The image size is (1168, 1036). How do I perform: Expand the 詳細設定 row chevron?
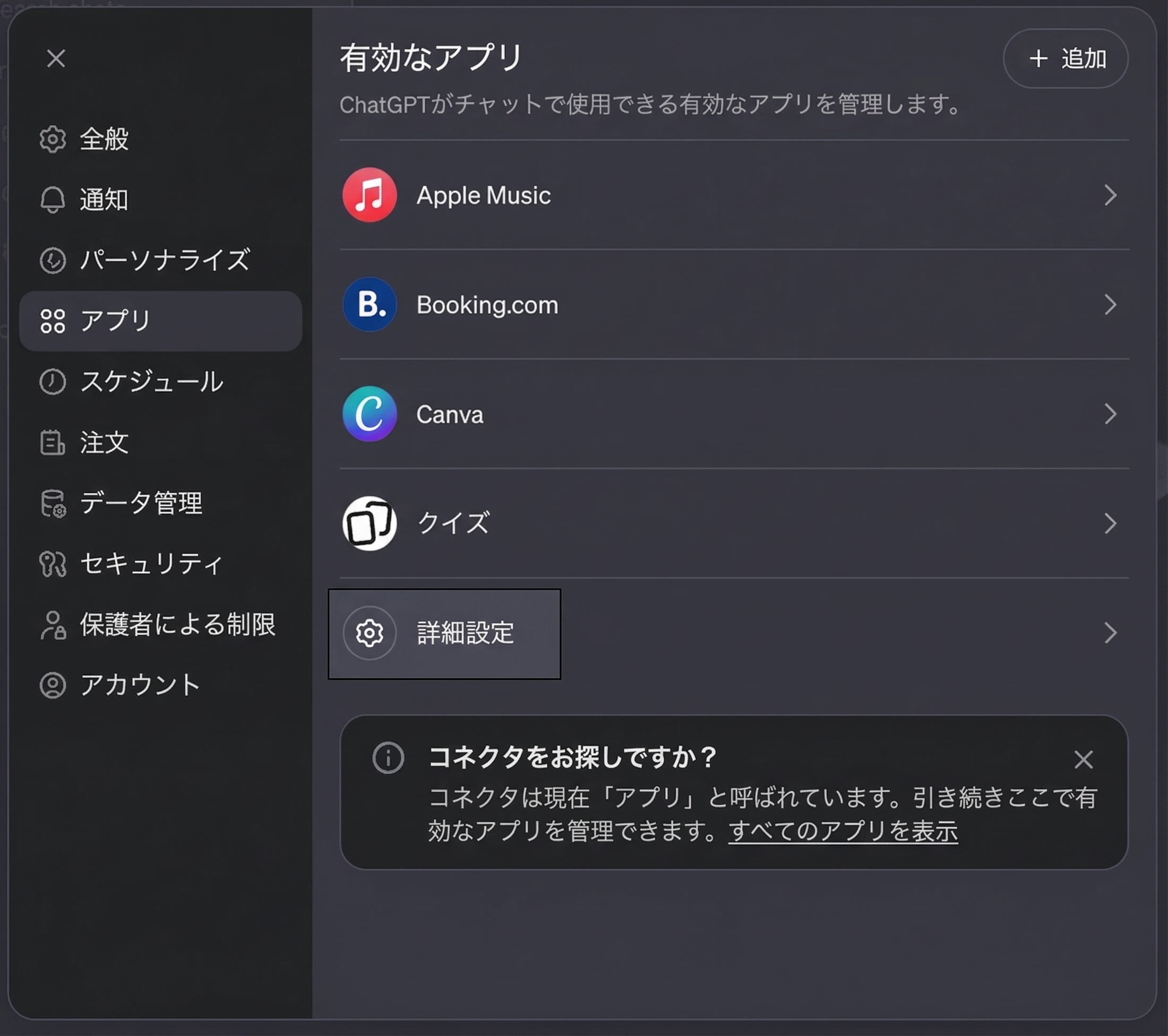[1110, 633]
